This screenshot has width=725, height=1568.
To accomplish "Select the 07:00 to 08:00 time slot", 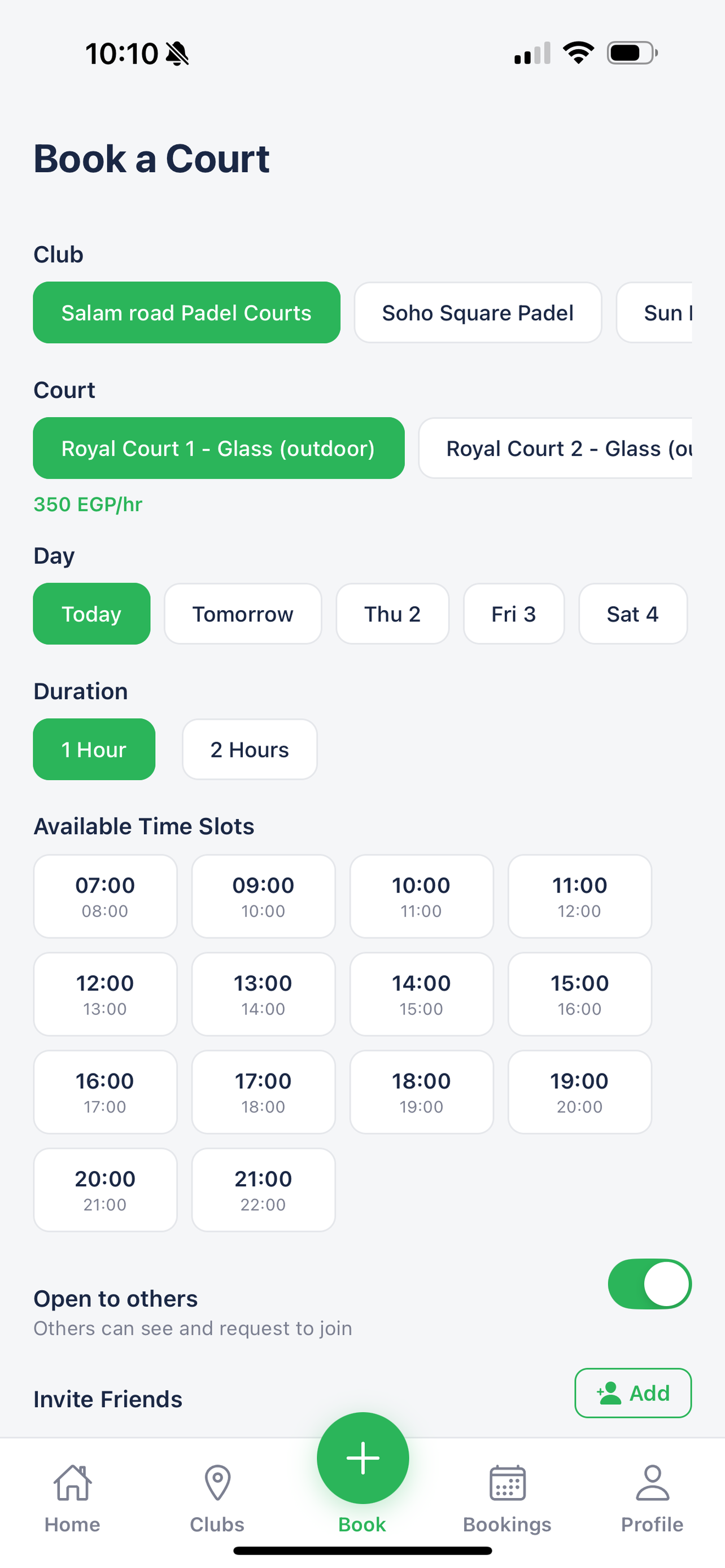I will (x=106, y=896).
